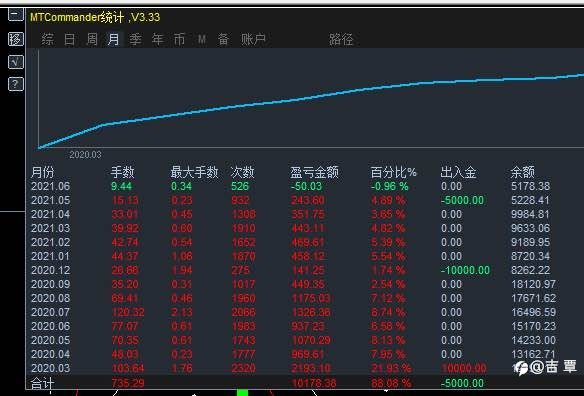Image resolution: width=584 pixels, height=396 pixels.
Task: Click the MTCommander统计 V3.33 title
Action: (x=95, y=17)
